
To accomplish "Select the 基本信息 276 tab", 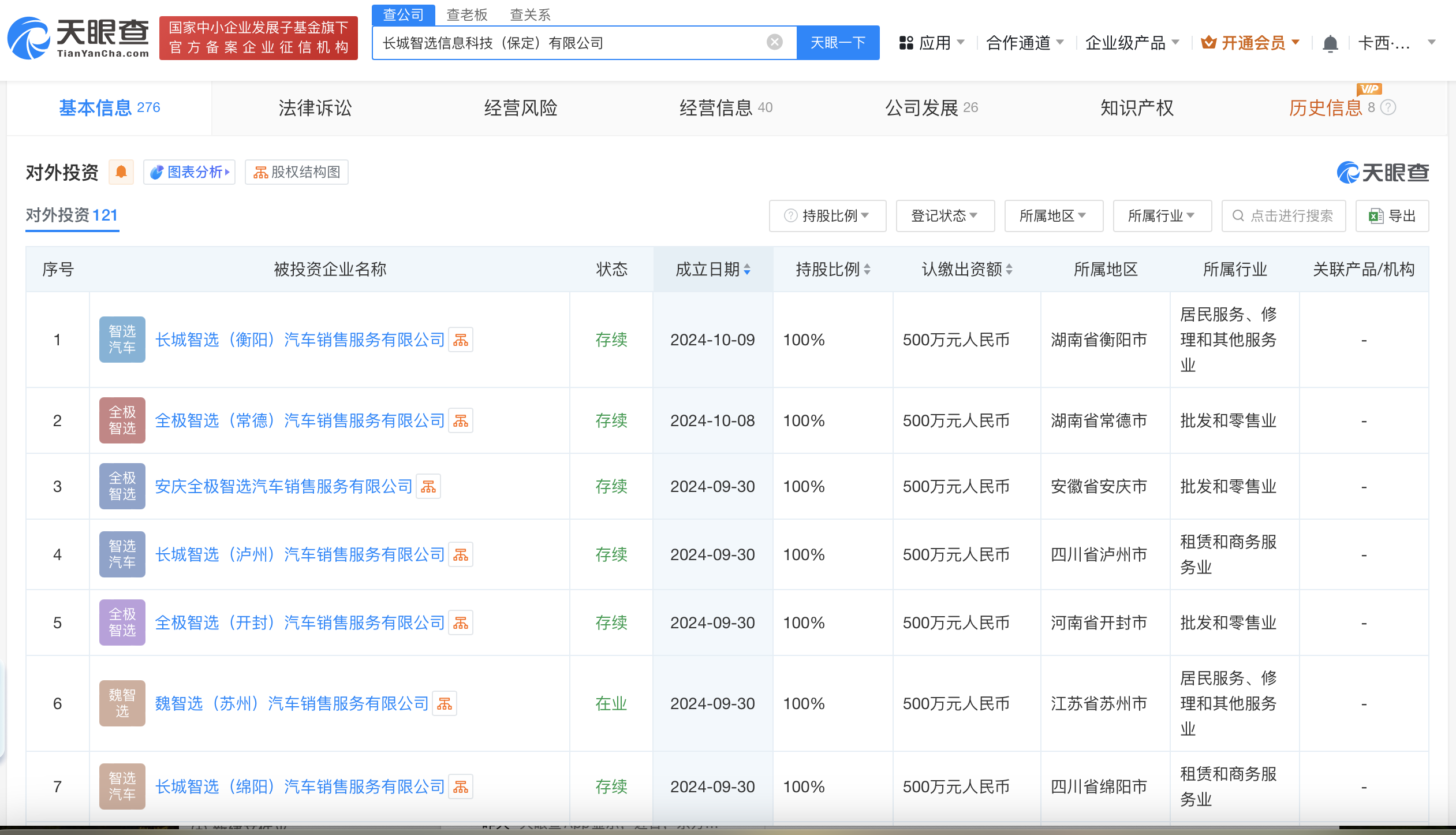I will click(110, 108).
